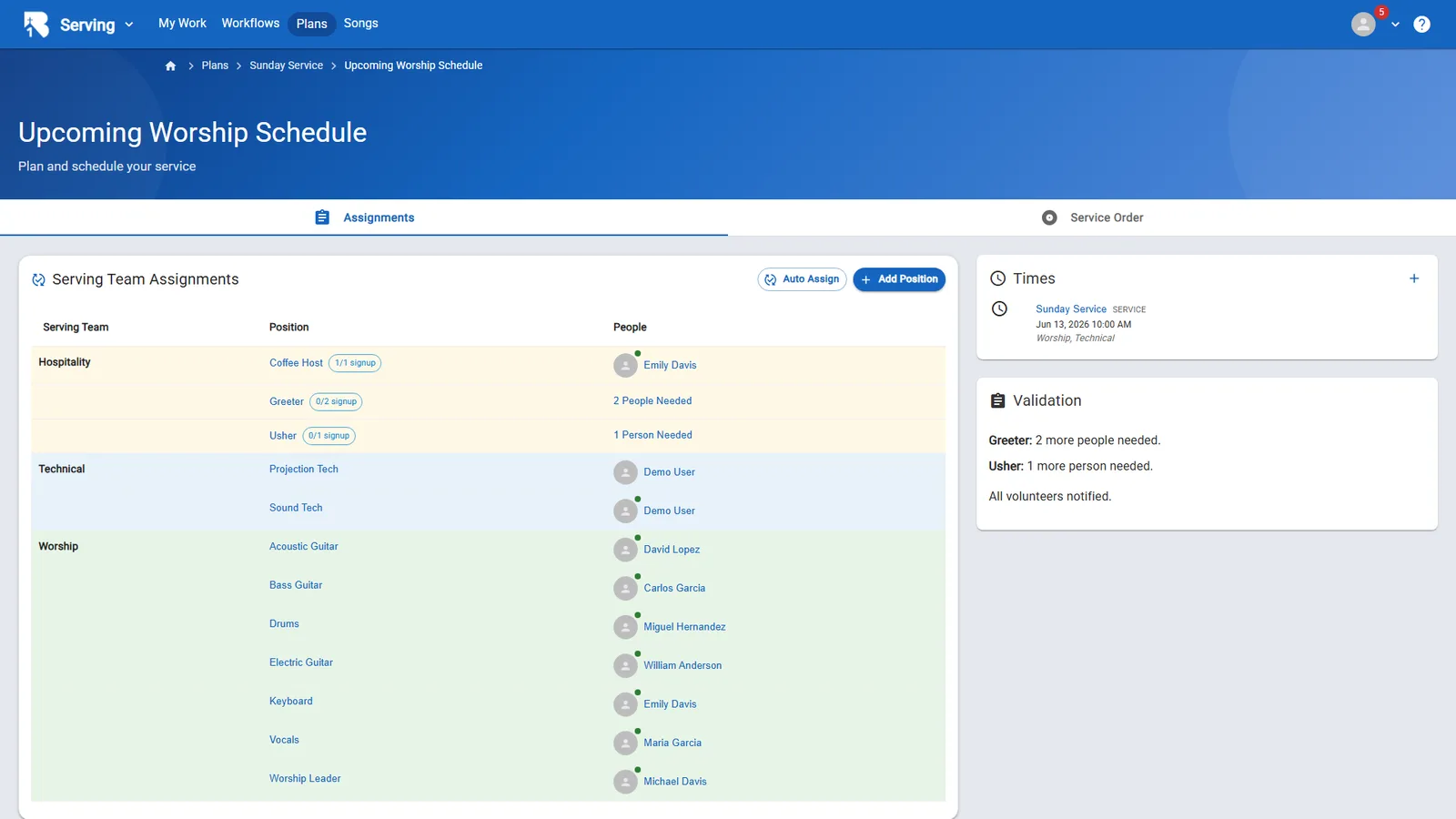This screenshot has height=819, width=1456.
Task: Open the Acoustic Guitar position
Action: point(304,547)
